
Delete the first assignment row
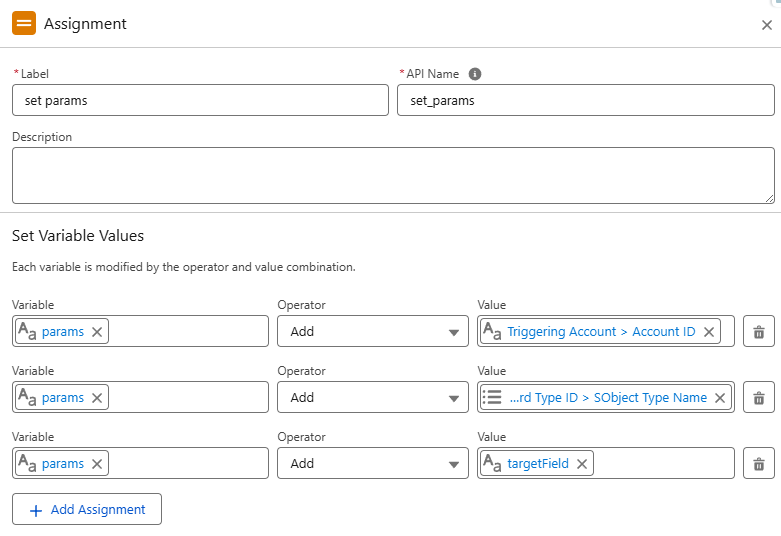758,331
